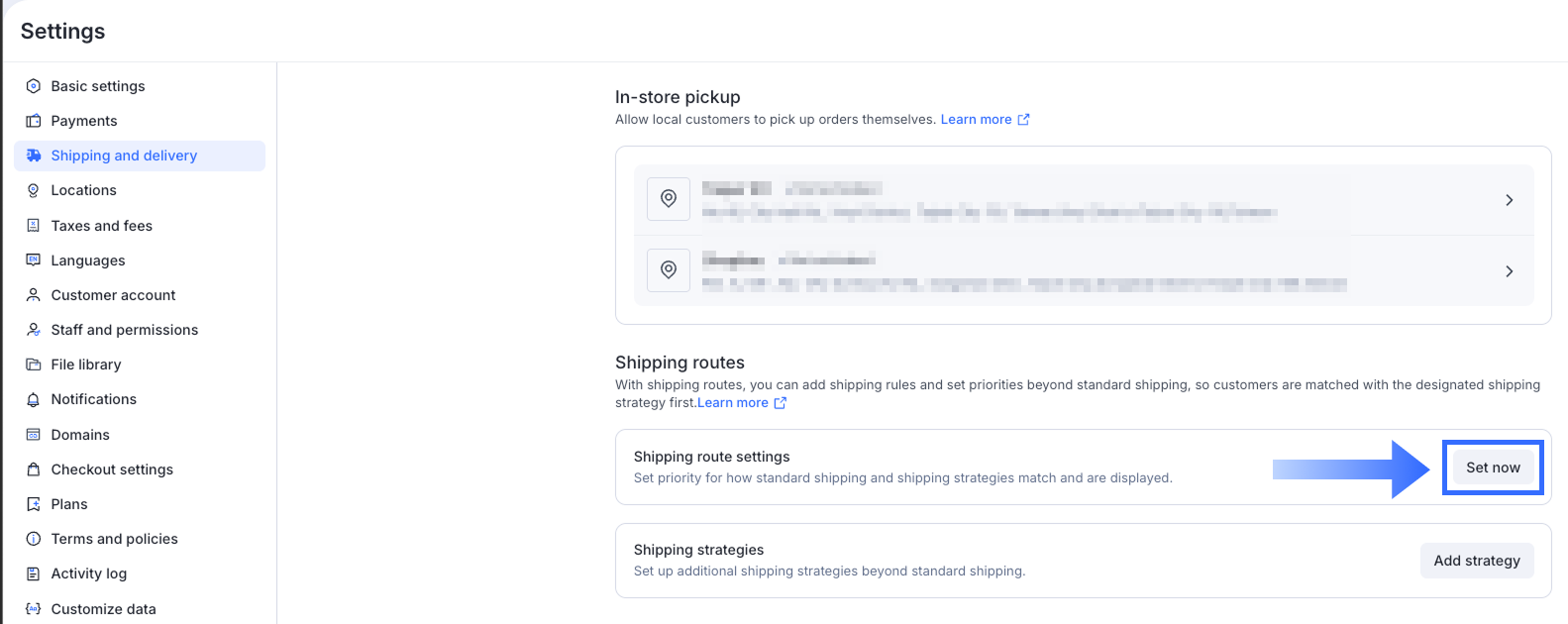1568x624 pixels.
Task: Click the Languages icon in sidebar
Action: point(33,260)
